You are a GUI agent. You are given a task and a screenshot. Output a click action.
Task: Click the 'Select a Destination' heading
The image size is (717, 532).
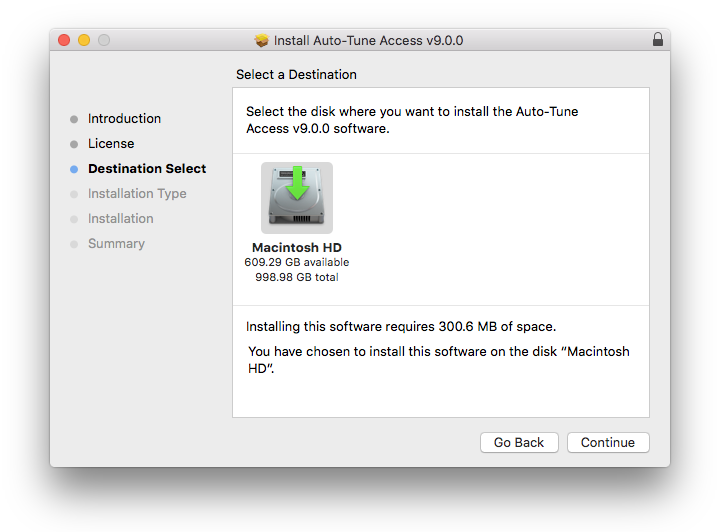click(x=296, y=74)
